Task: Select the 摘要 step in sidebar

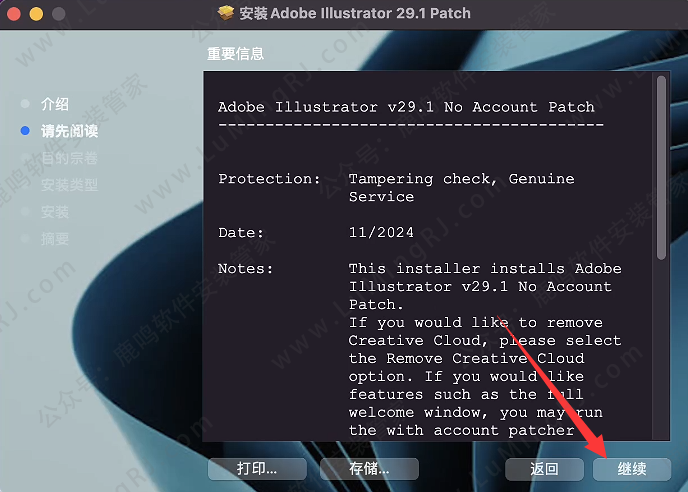Action: (x=55, y=239)
